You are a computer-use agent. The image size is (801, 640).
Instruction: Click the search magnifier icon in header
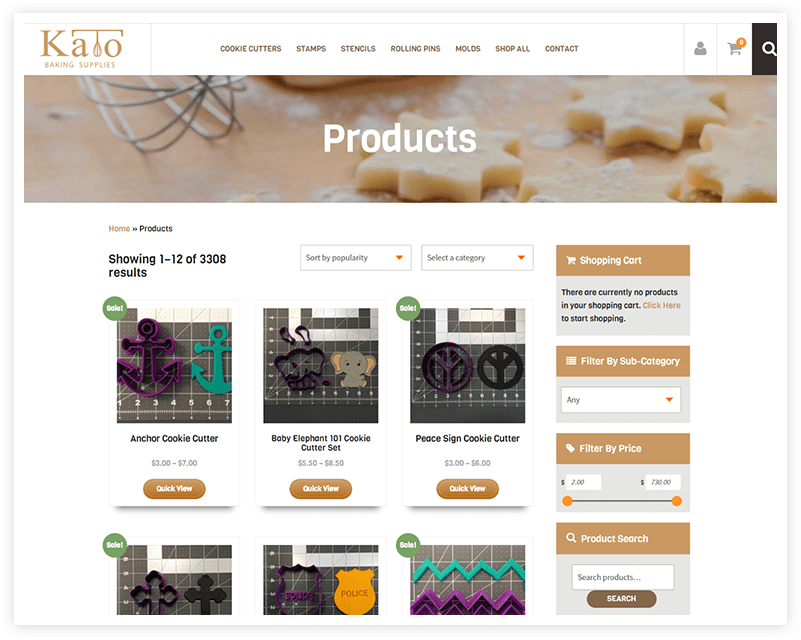click(x=768, y=49)
